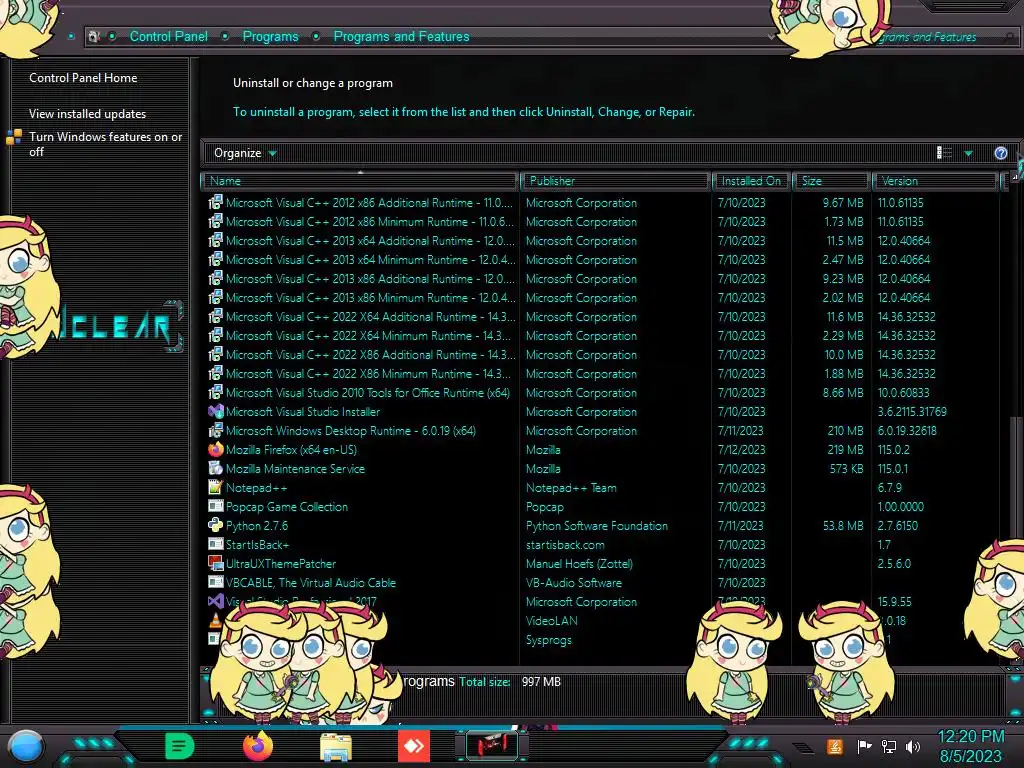The width and height of the screenshot is (1024, 768).
Task: Open the volume speaker tray icon
Action: (x=913, y=746)
